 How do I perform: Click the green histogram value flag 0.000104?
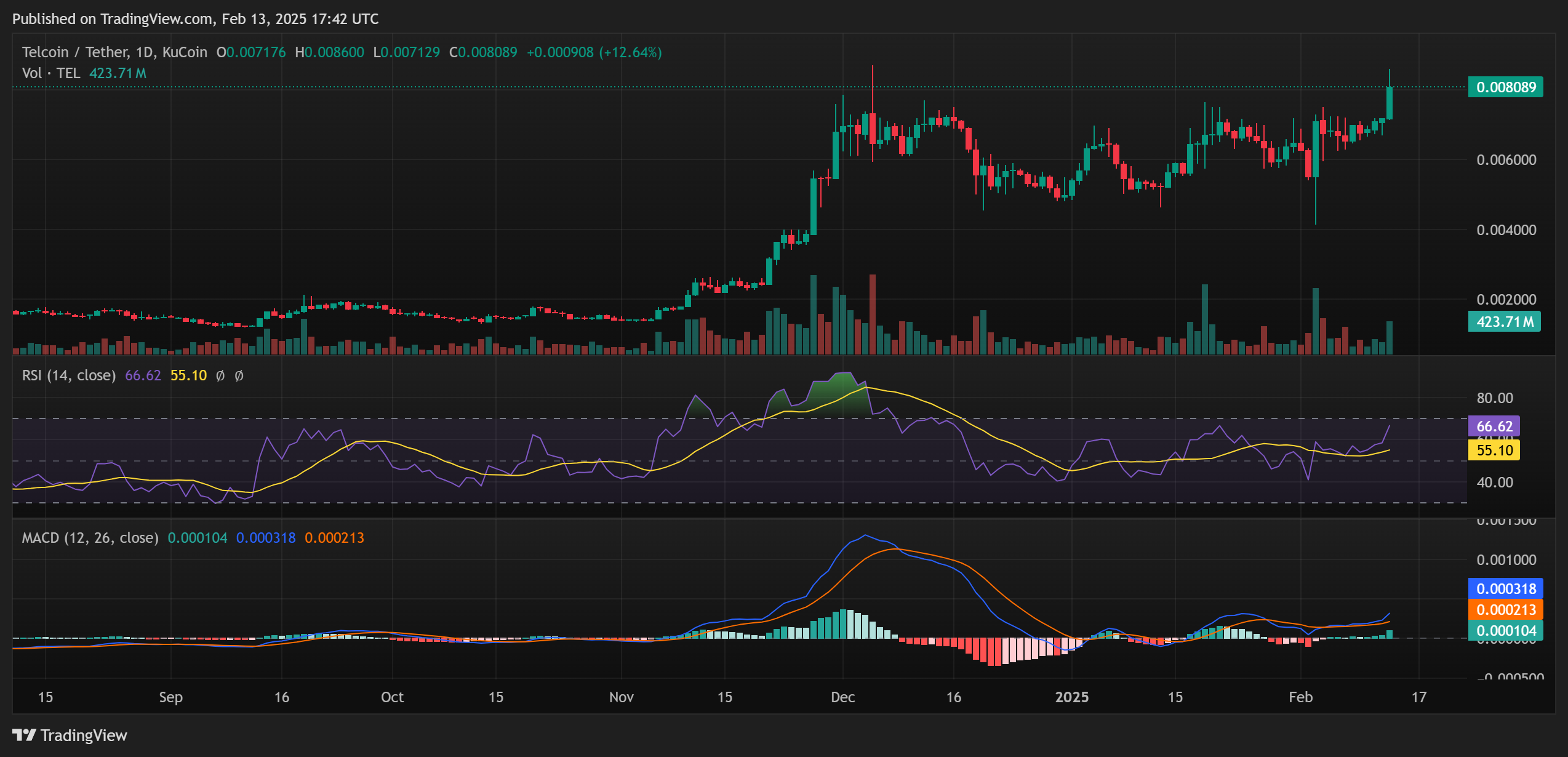click(x=1506, y=630)
